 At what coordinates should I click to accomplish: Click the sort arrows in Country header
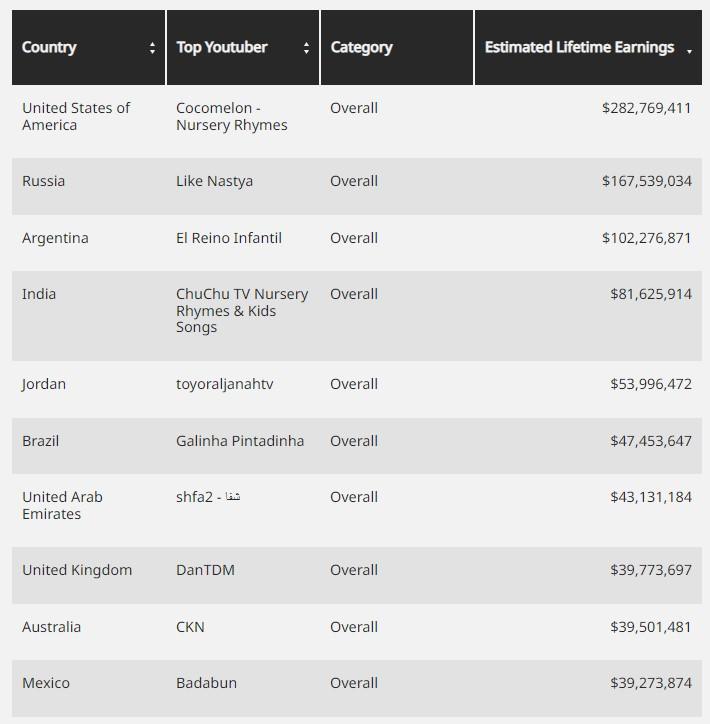[152, 48]
